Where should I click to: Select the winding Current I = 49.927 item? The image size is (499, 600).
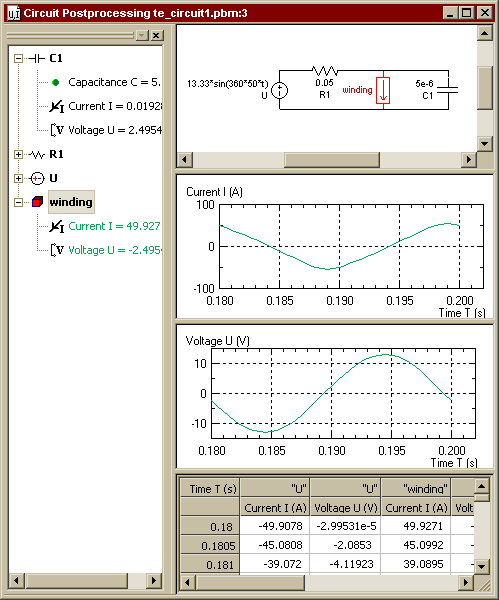(114, 226)
